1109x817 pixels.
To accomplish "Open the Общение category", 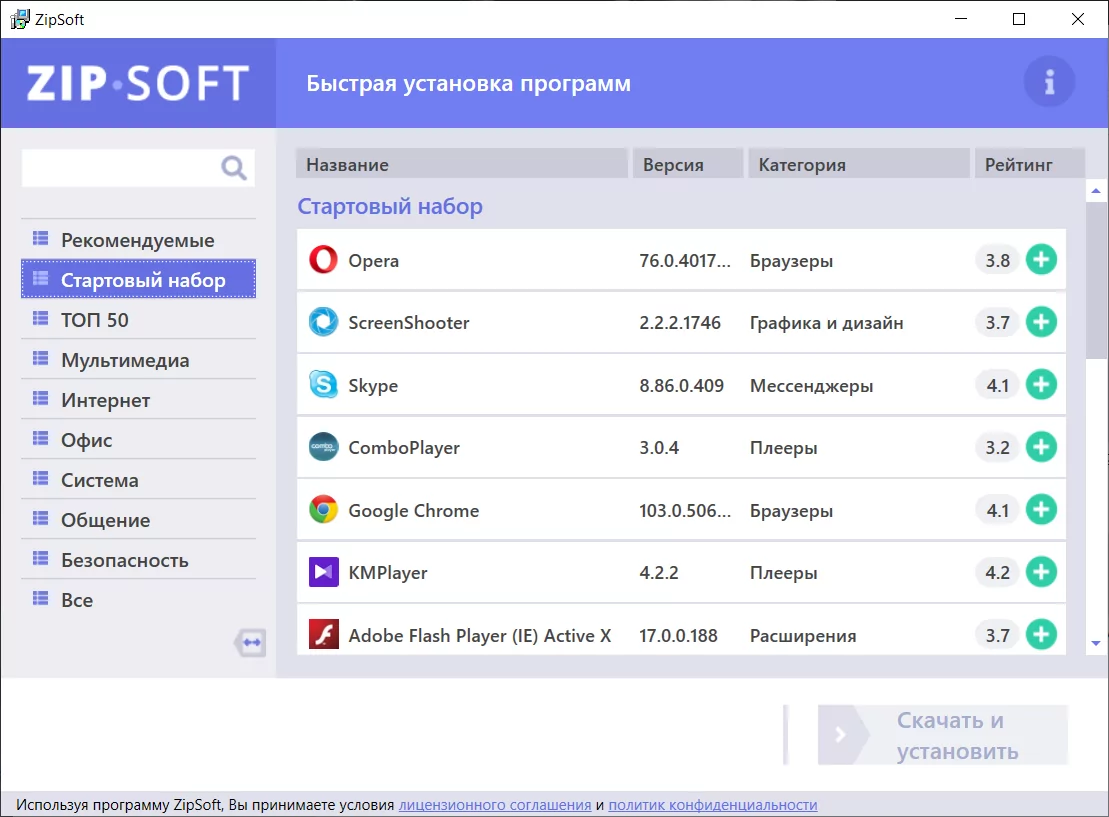I will click(139, 520).
